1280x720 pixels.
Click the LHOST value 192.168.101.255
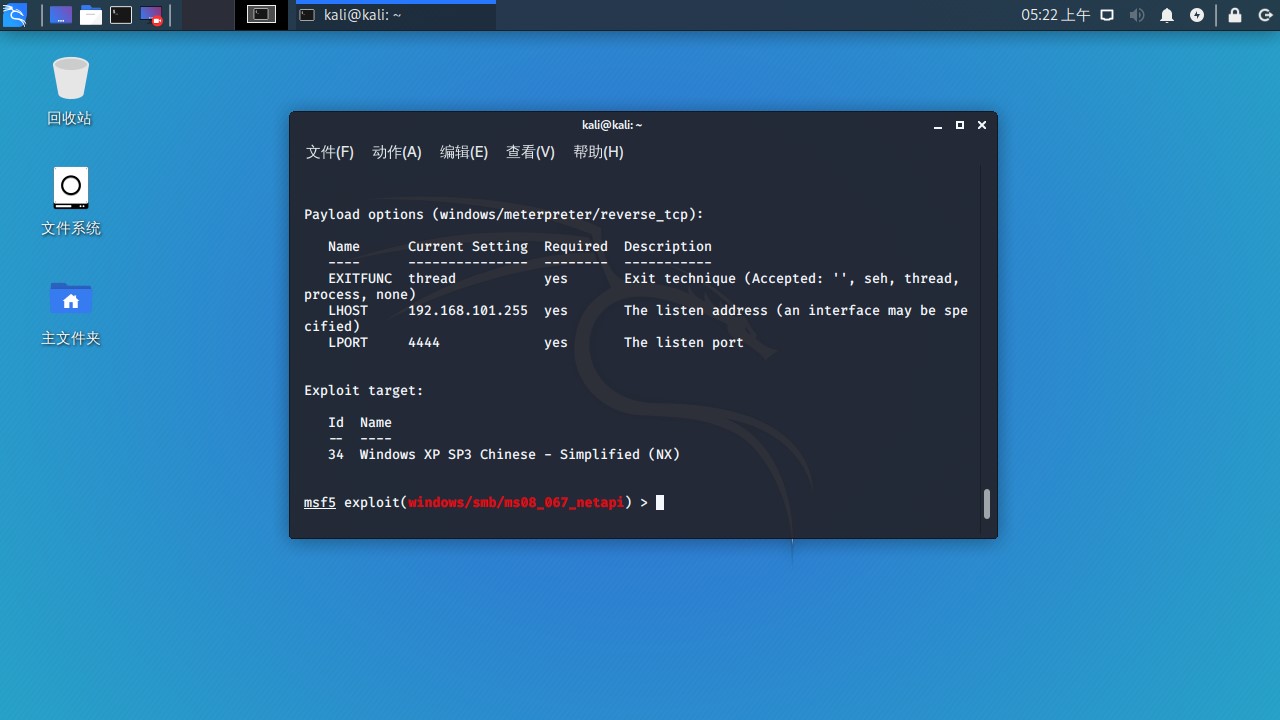tap(468, 310)
